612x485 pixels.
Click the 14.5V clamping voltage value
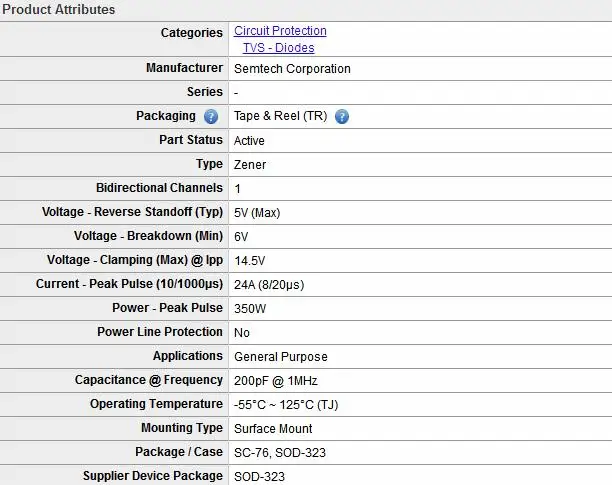pos(250,261)
